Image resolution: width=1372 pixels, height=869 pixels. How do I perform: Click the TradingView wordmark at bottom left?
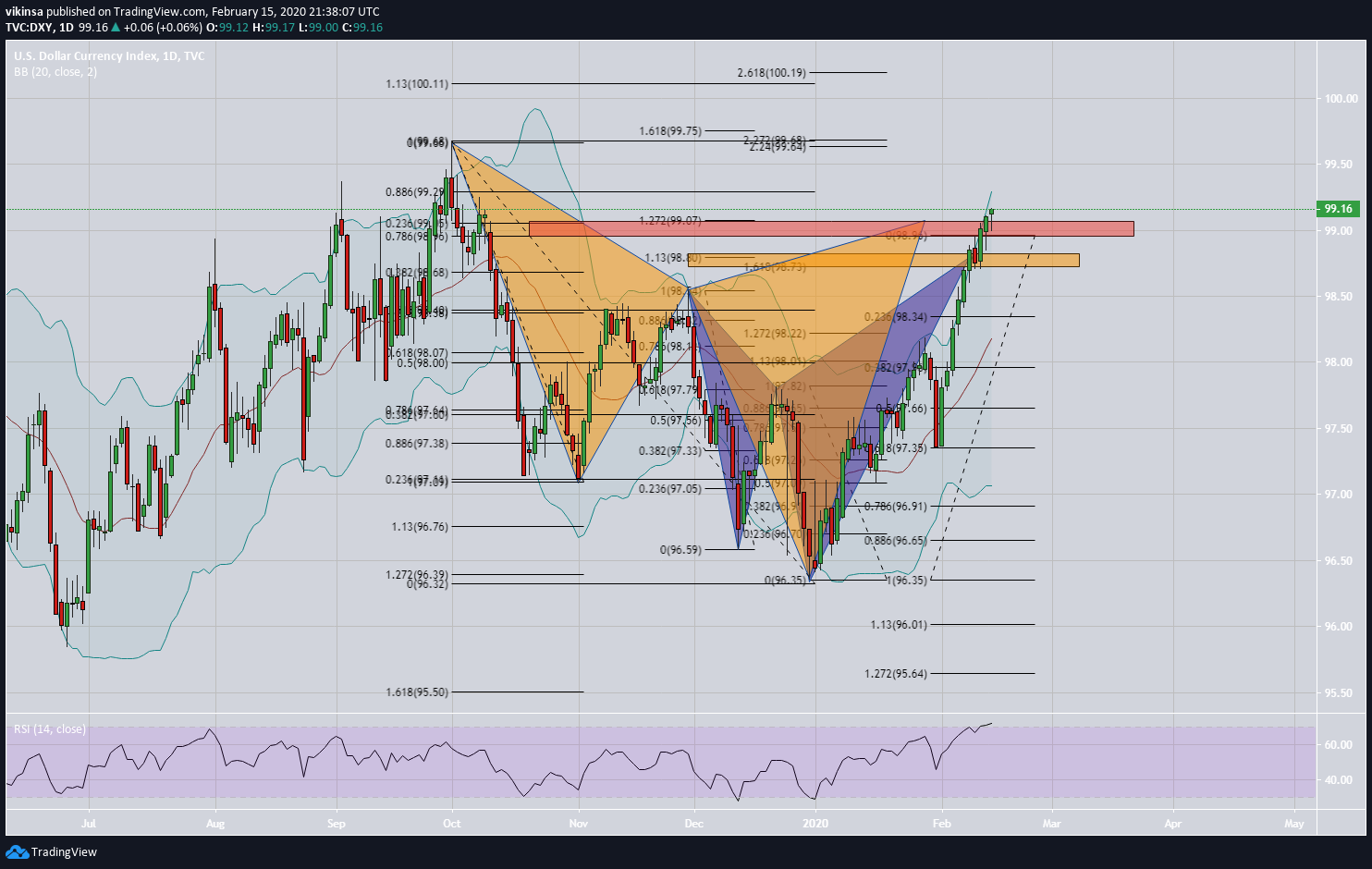pos(64,852)
